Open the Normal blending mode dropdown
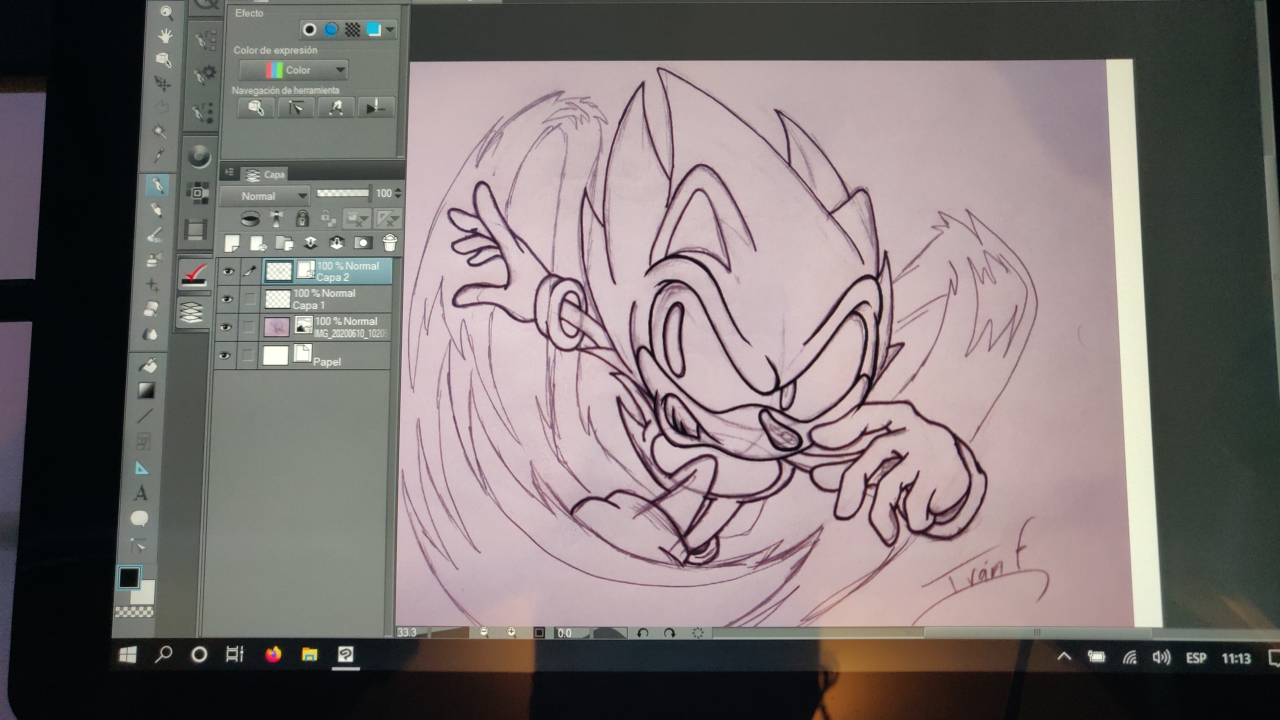The height and width of the screenshot is (720, 1280). pyautogui.click(x=265, y=196)
